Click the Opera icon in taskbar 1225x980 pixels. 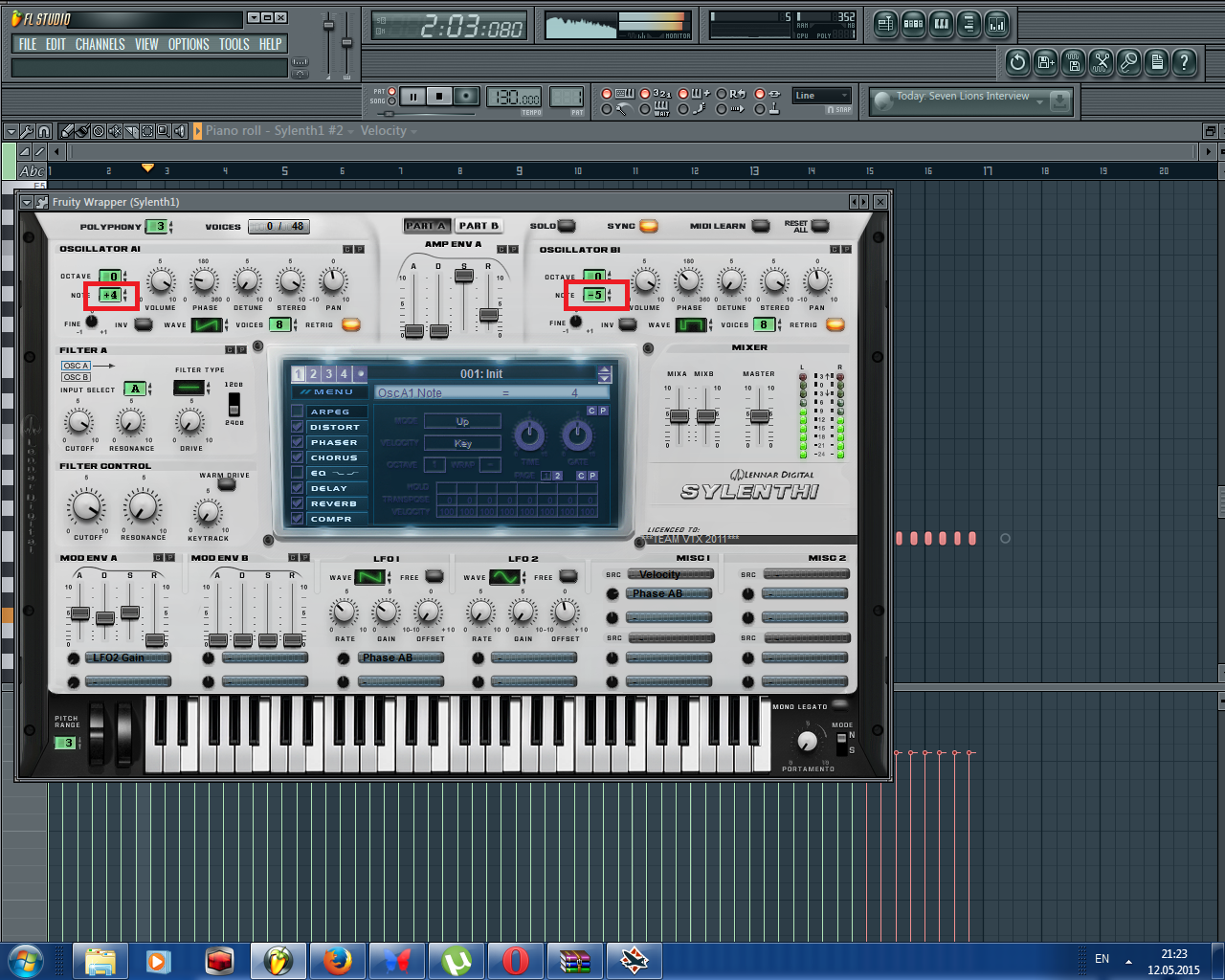click(x=515, y=960)
